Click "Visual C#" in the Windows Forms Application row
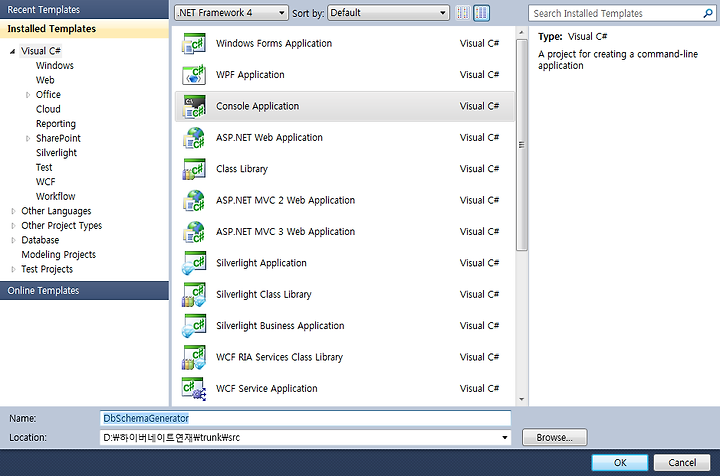This screenshot has width=720, height=476. point(479,43)
